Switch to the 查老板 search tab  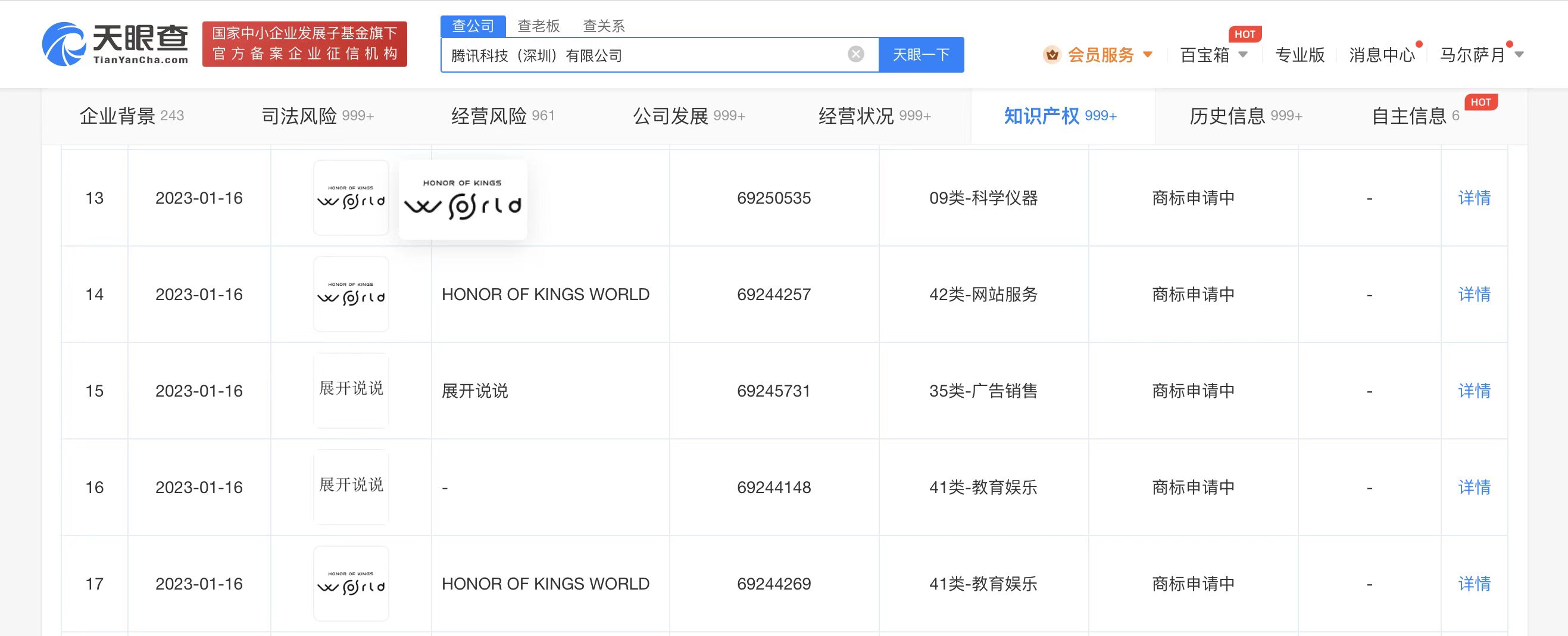(538, 26)
